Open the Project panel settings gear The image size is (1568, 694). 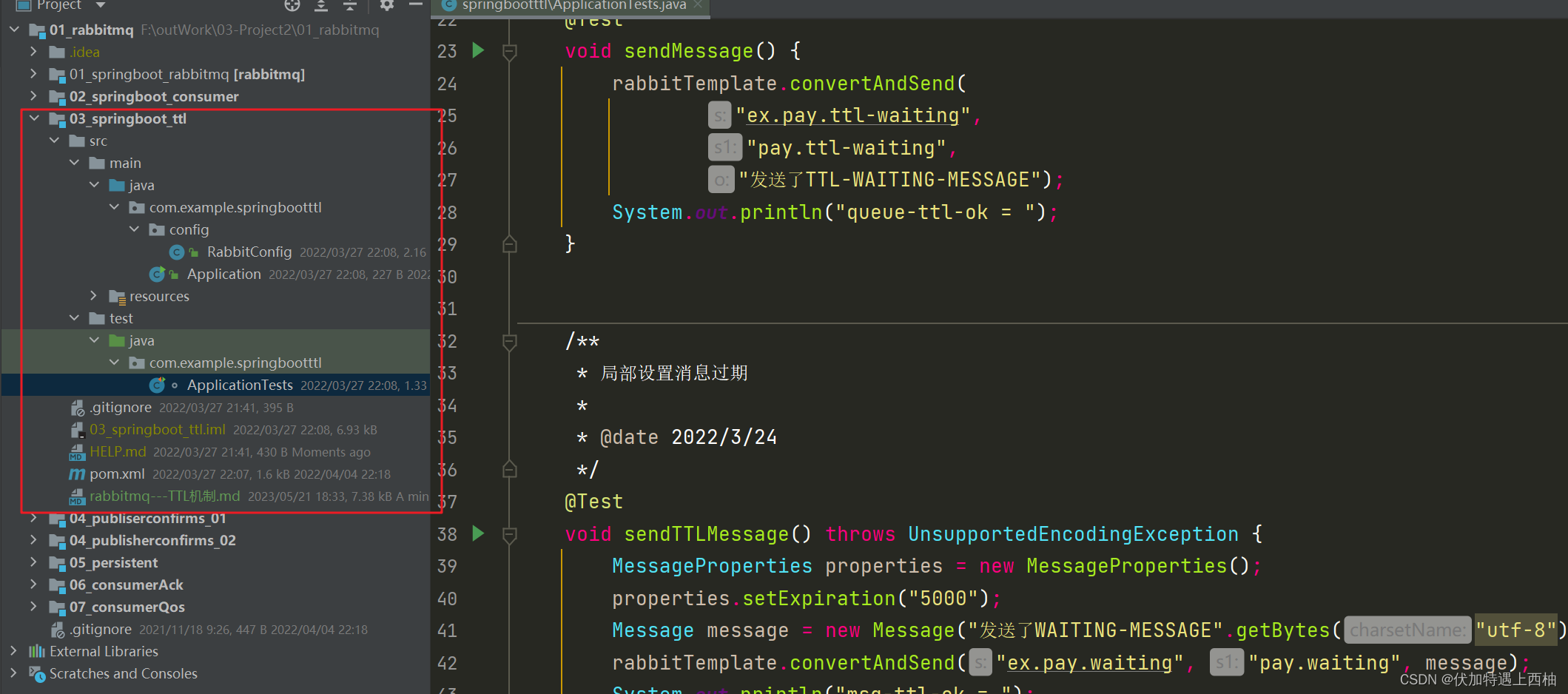386,6
